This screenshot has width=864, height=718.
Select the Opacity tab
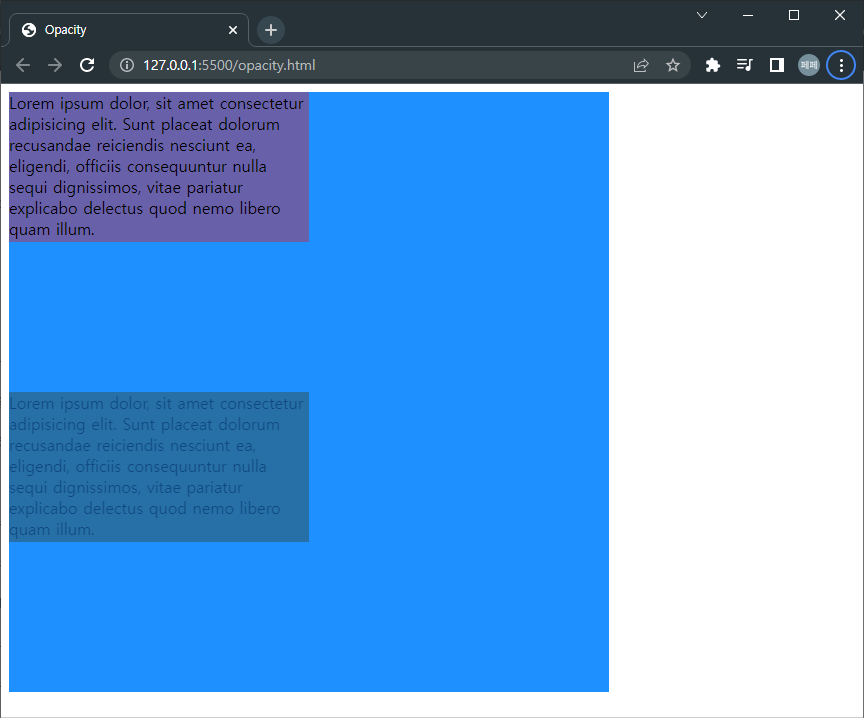[129, 30]
